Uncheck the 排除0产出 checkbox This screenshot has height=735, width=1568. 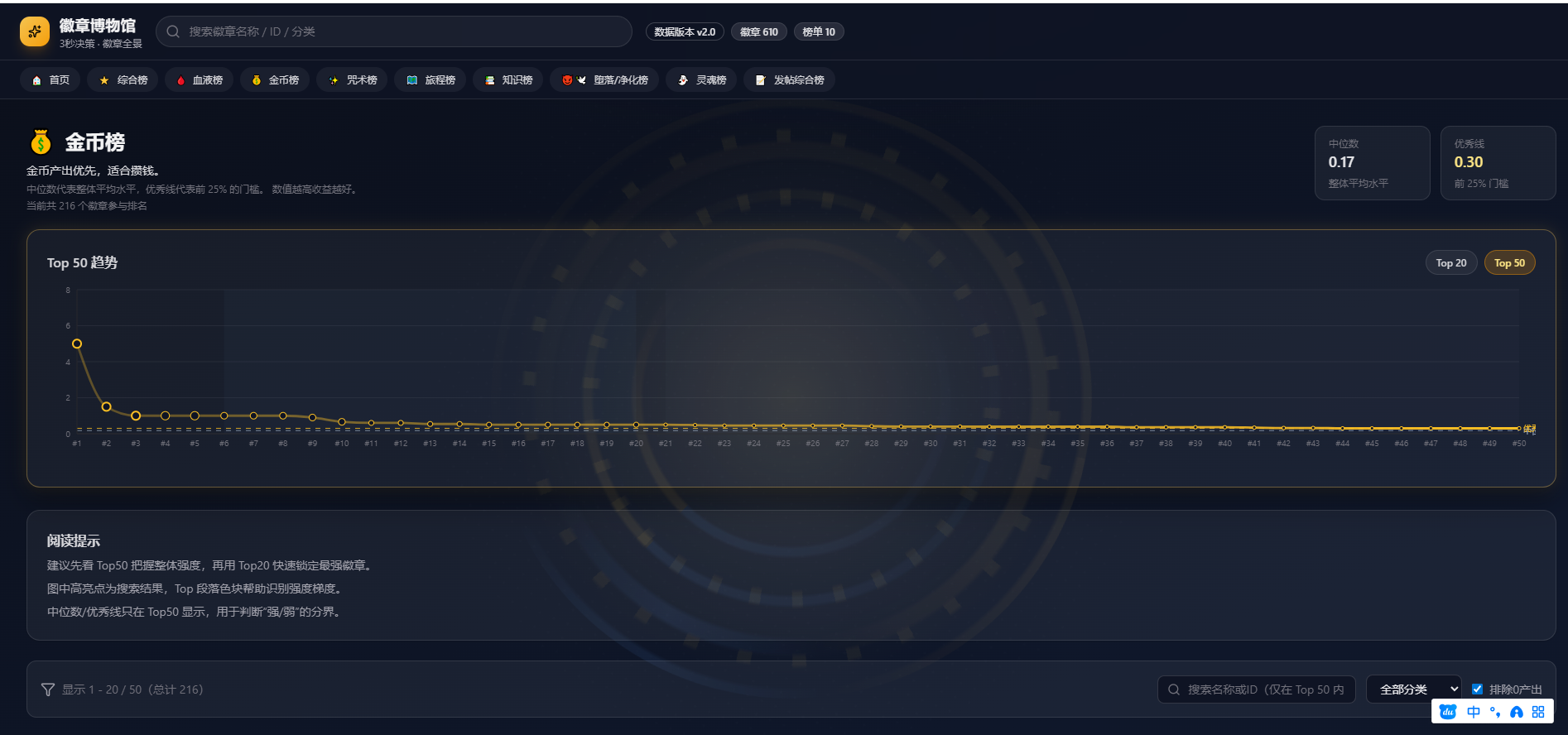coord(1477,689)
